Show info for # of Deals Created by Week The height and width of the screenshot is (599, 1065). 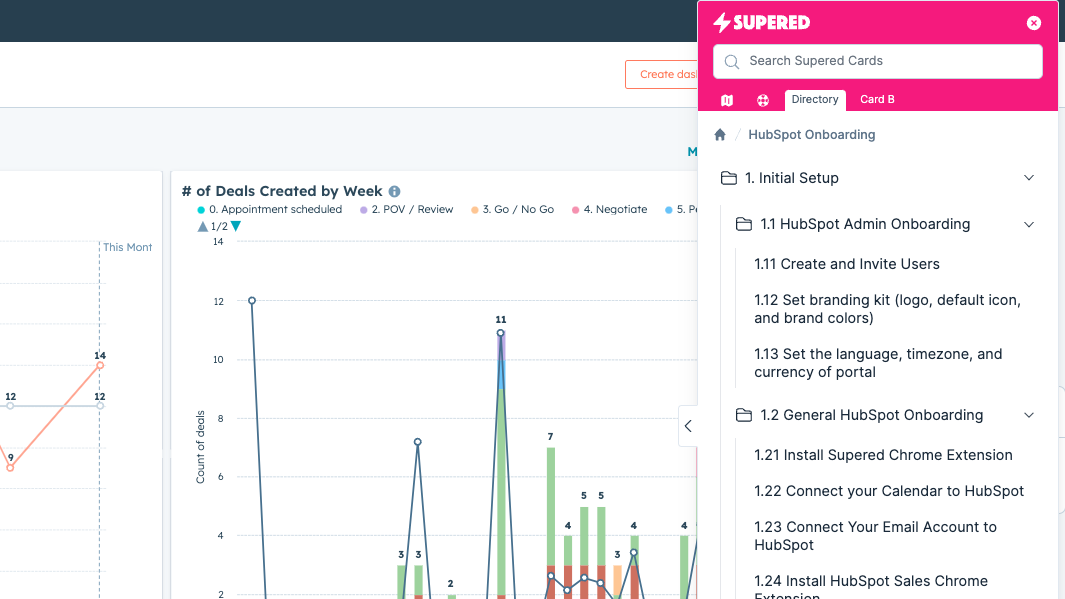point(394,192)
